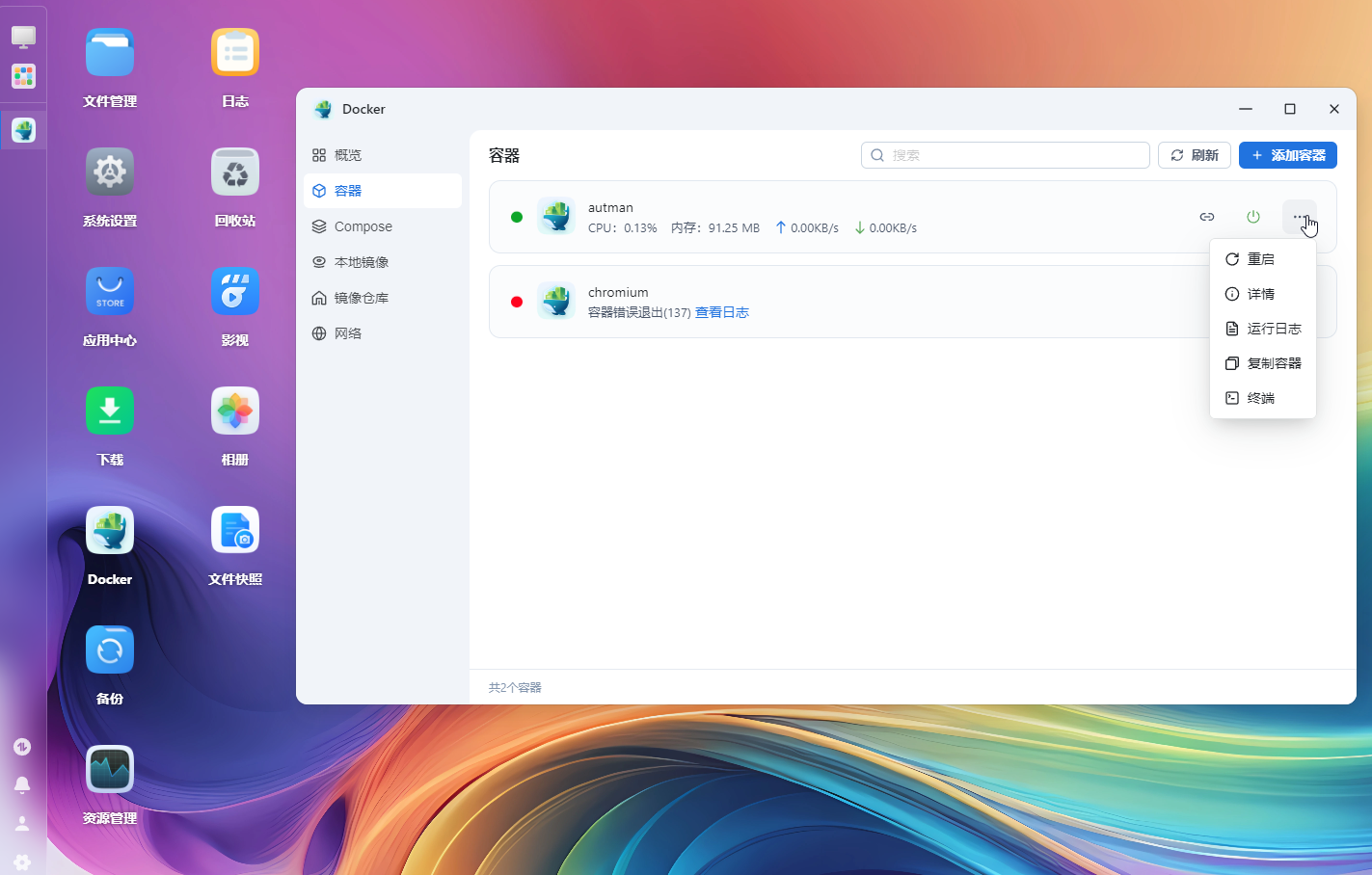The image size is (1372, 875).
Task: Open 详情 in the context menu
Action: click(x=1261, y=294)
